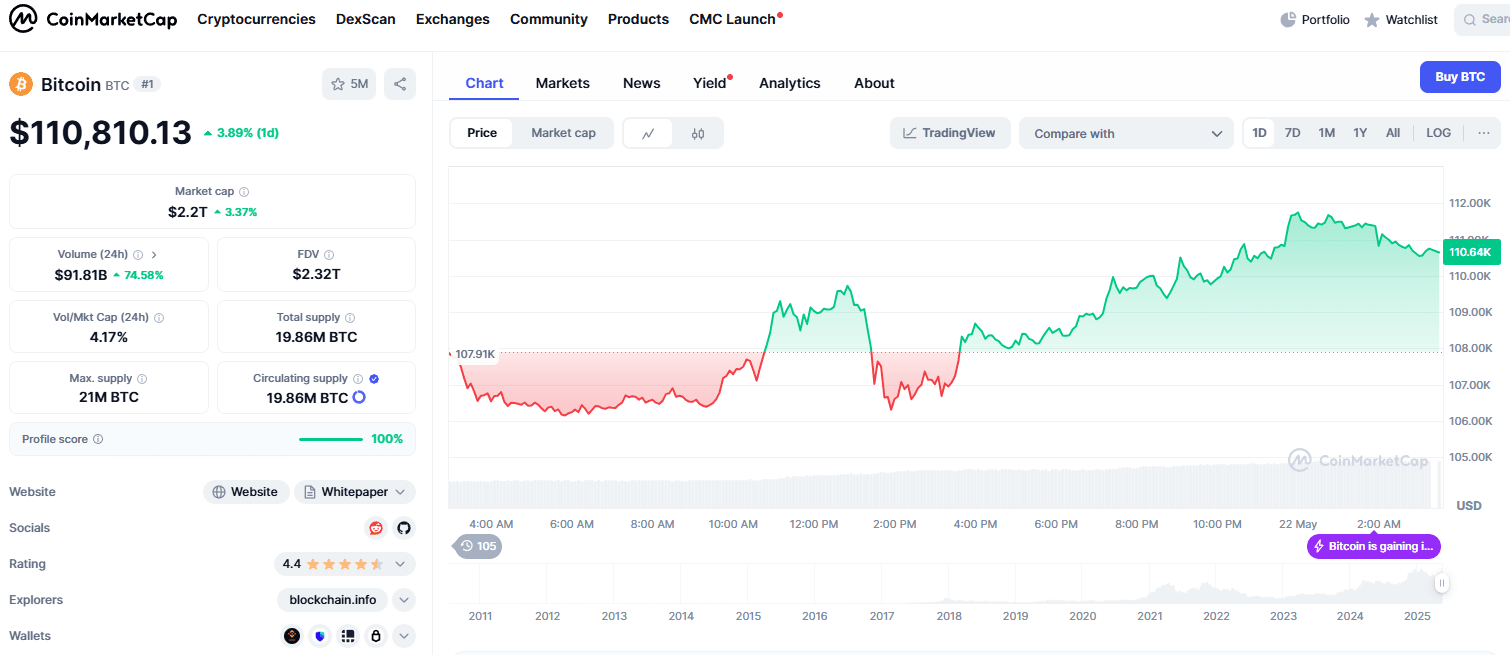Click the black-and-orange wallet icon
This screenshot has height=655, width=1510.
tap(292, 636)
